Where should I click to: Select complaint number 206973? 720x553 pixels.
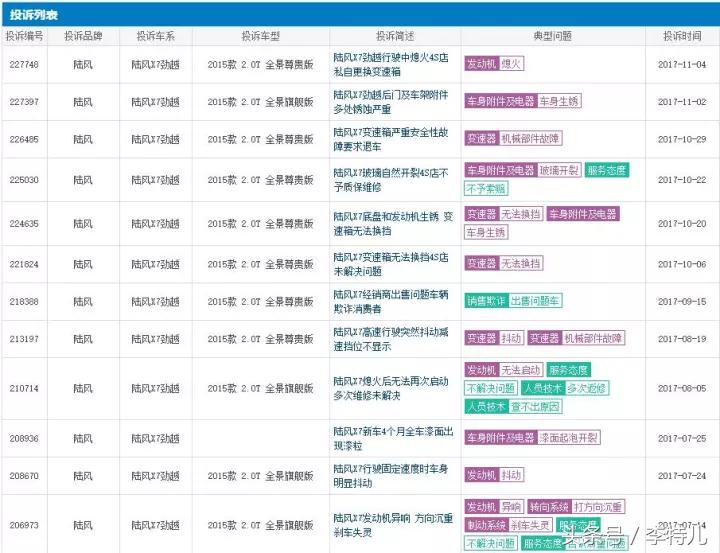pyautogui.click(x=24, y=525)
